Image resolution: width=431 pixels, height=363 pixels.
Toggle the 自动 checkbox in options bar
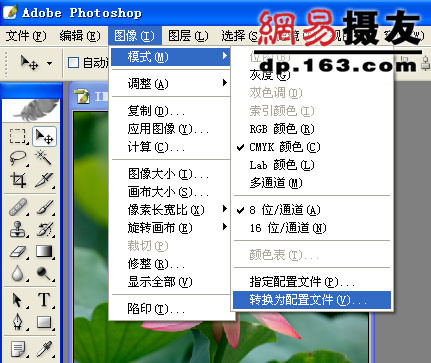tap(73, 62)
